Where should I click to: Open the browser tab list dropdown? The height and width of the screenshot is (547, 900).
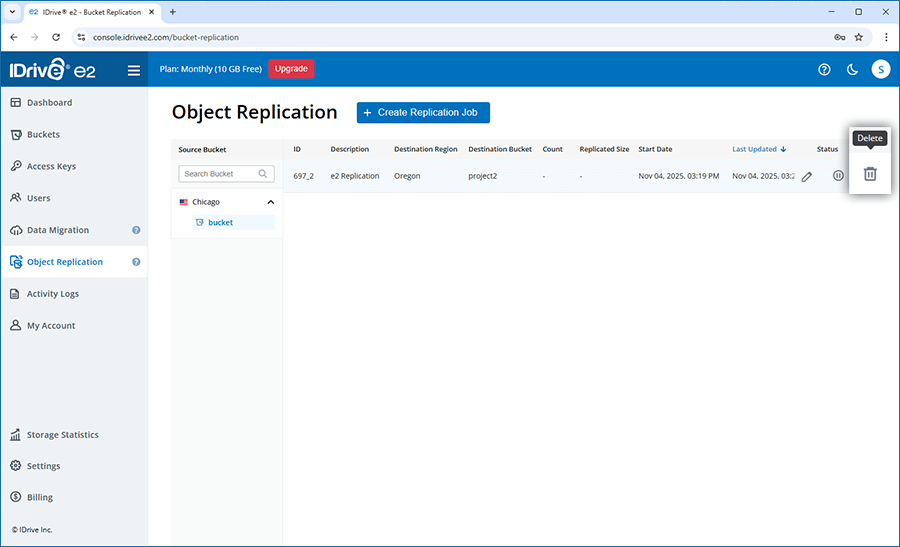[x=11, y=12]
